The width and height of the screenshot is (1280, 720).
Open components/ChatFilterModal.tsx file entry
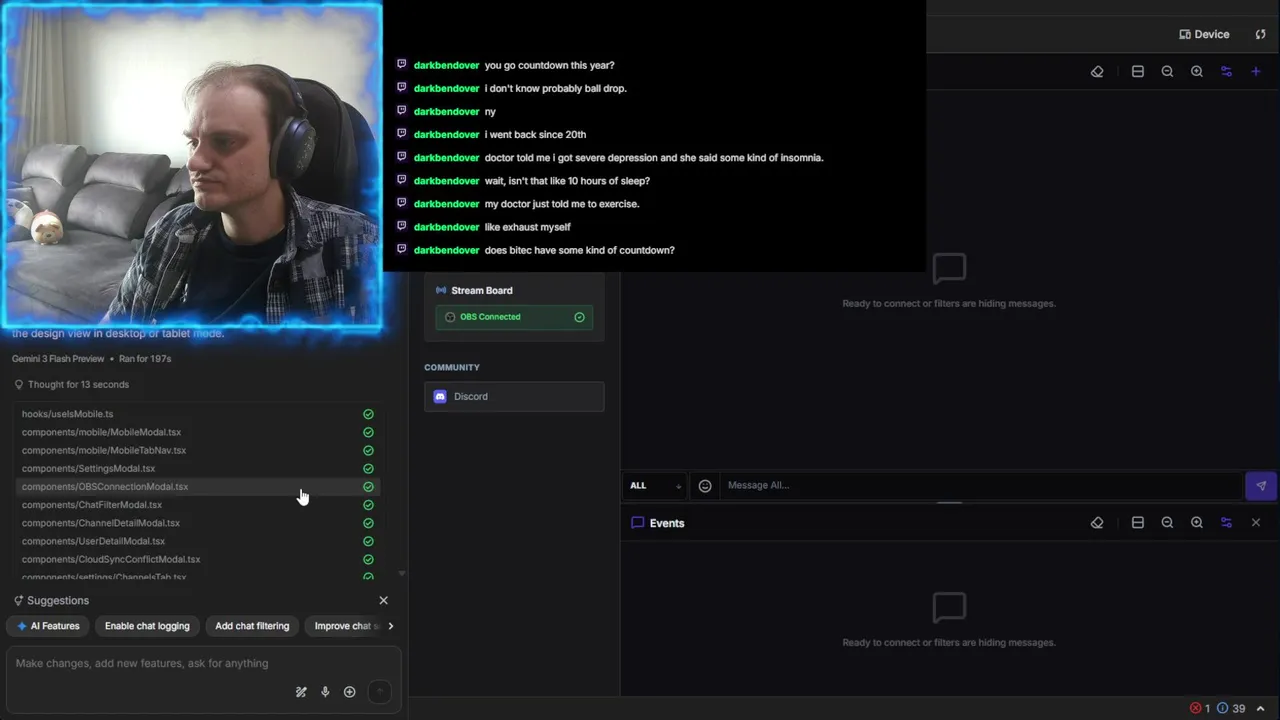point(196,505)
